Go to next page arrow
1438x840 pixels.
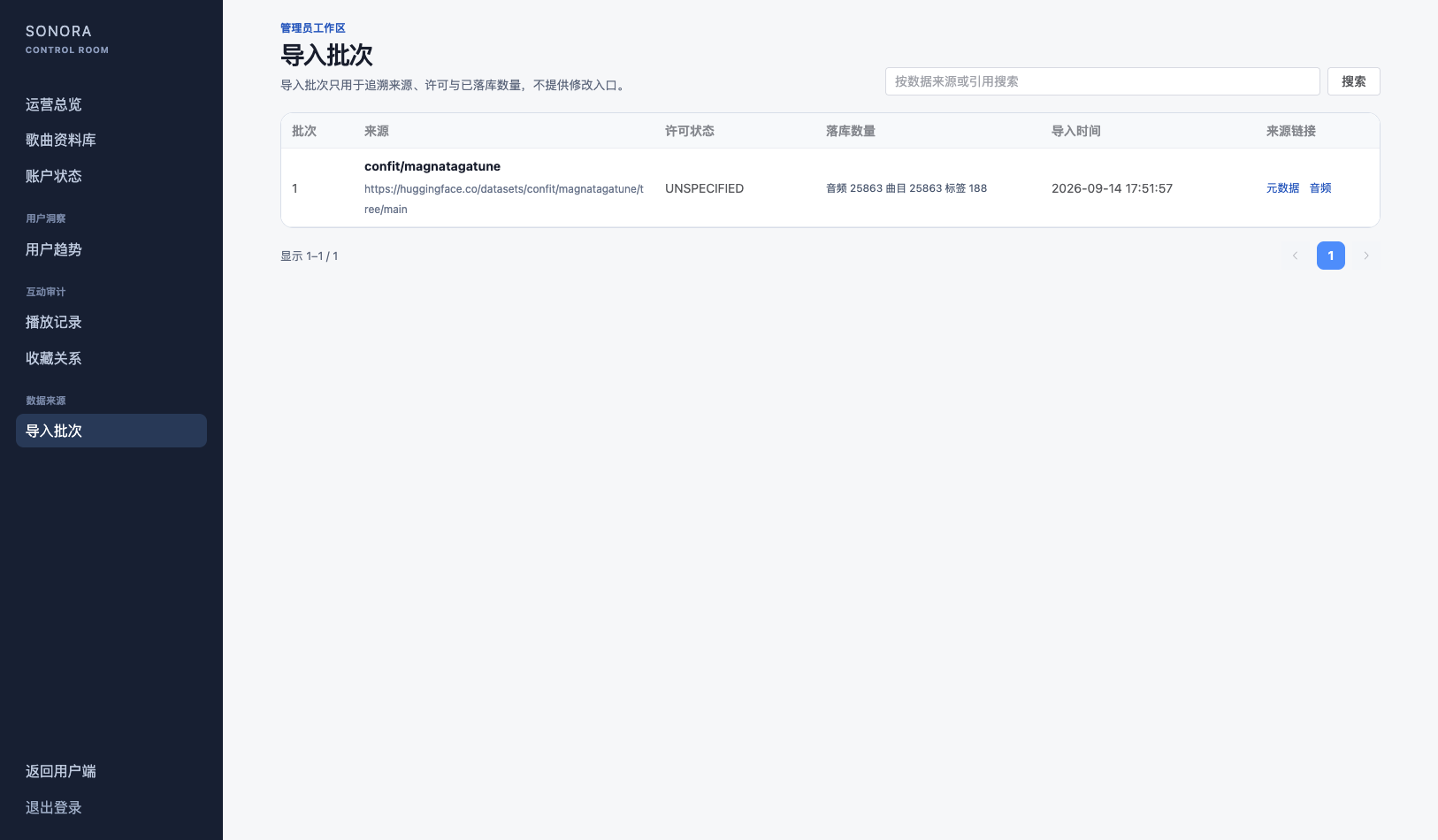pos(1365,256)
